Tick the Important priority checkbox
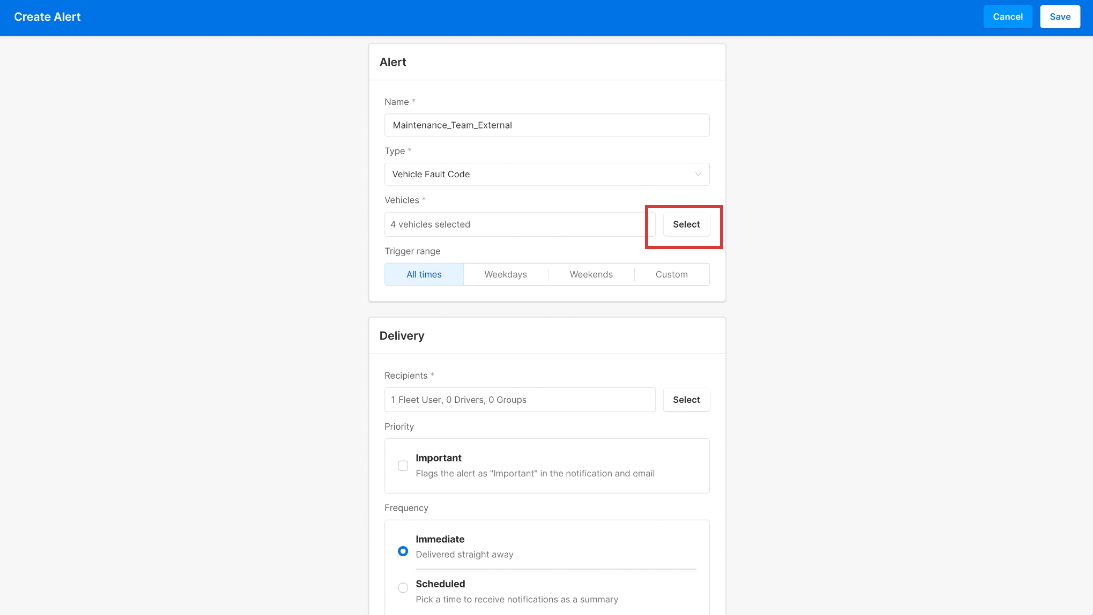This screenshot has width=1093, height=615. pos(403,465)
